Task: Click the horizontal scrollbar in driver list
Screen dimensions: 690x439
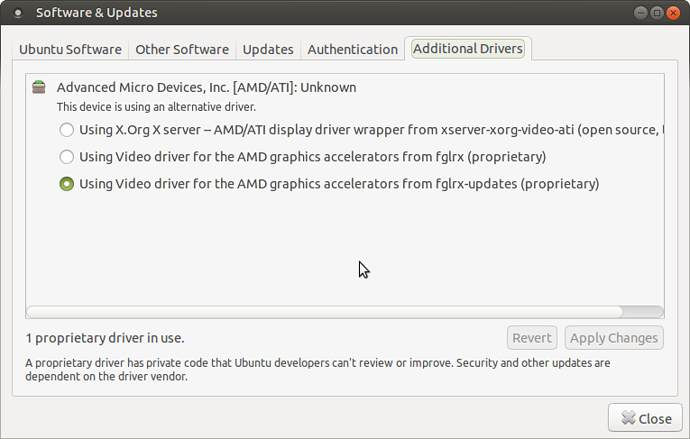Action: (324, 311)
